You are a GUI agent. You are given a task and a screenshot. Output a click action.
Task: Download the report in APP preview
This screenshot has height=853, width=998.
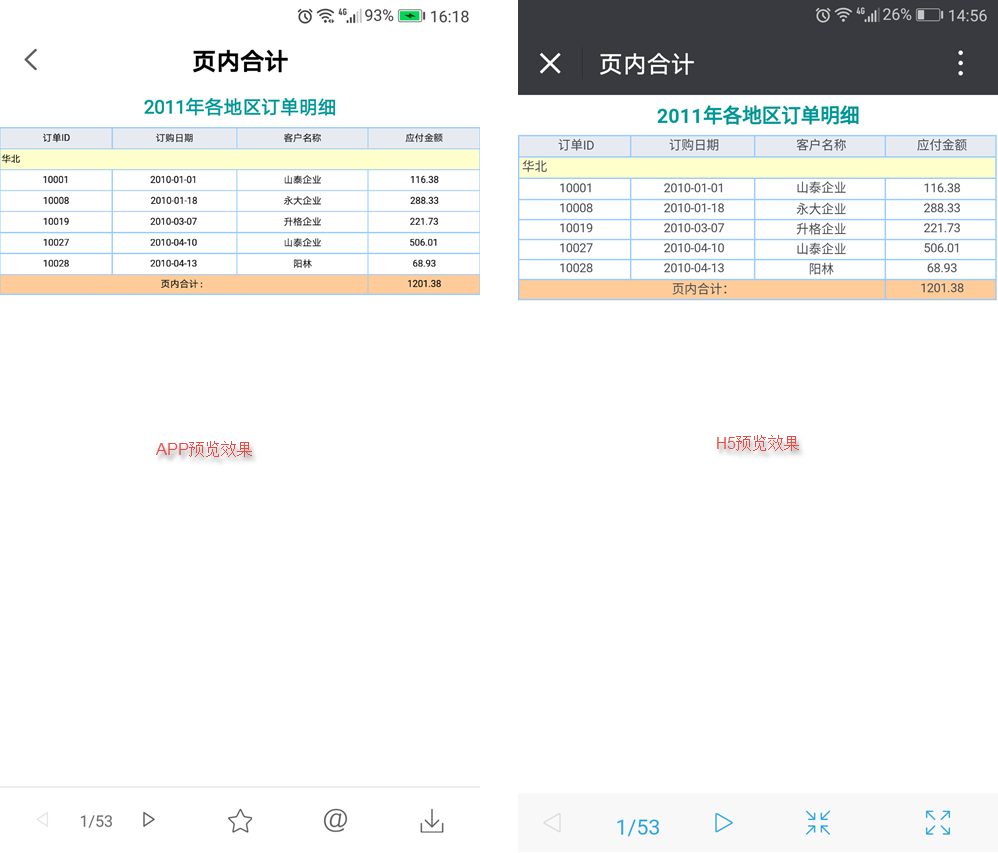point(432,821)
